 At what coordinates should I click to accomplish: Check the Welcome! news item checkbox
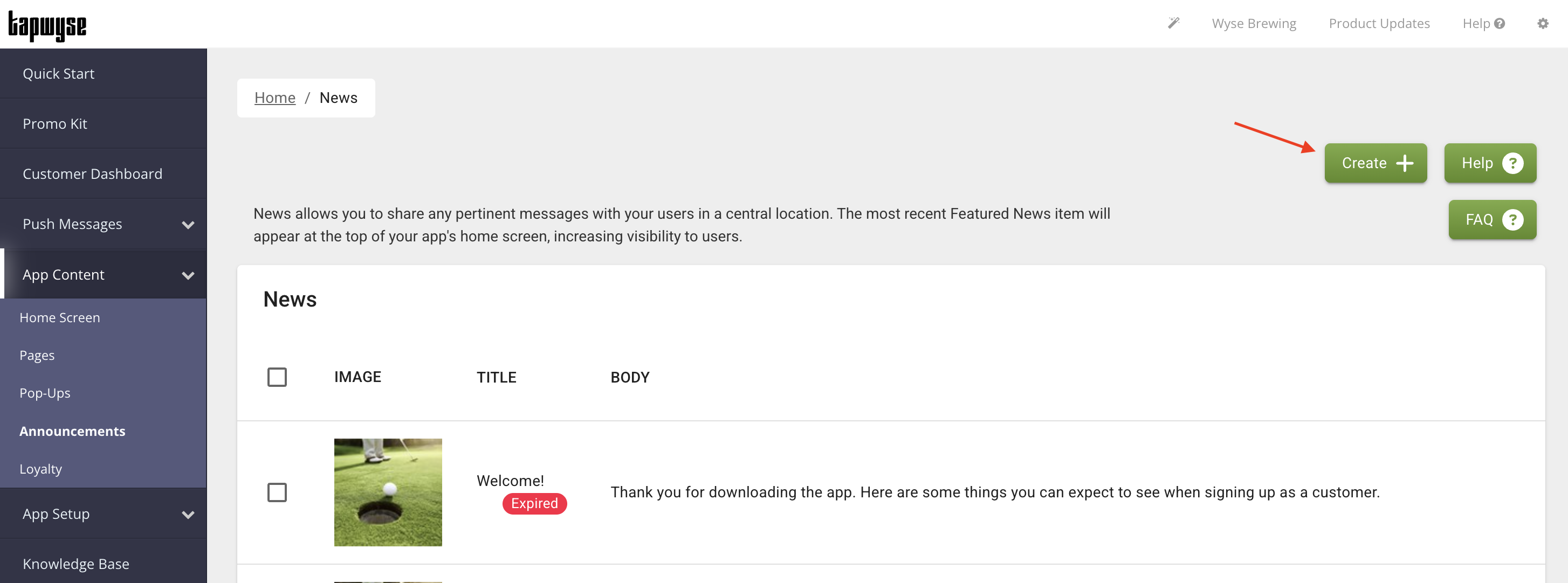(x=277, y=492)
